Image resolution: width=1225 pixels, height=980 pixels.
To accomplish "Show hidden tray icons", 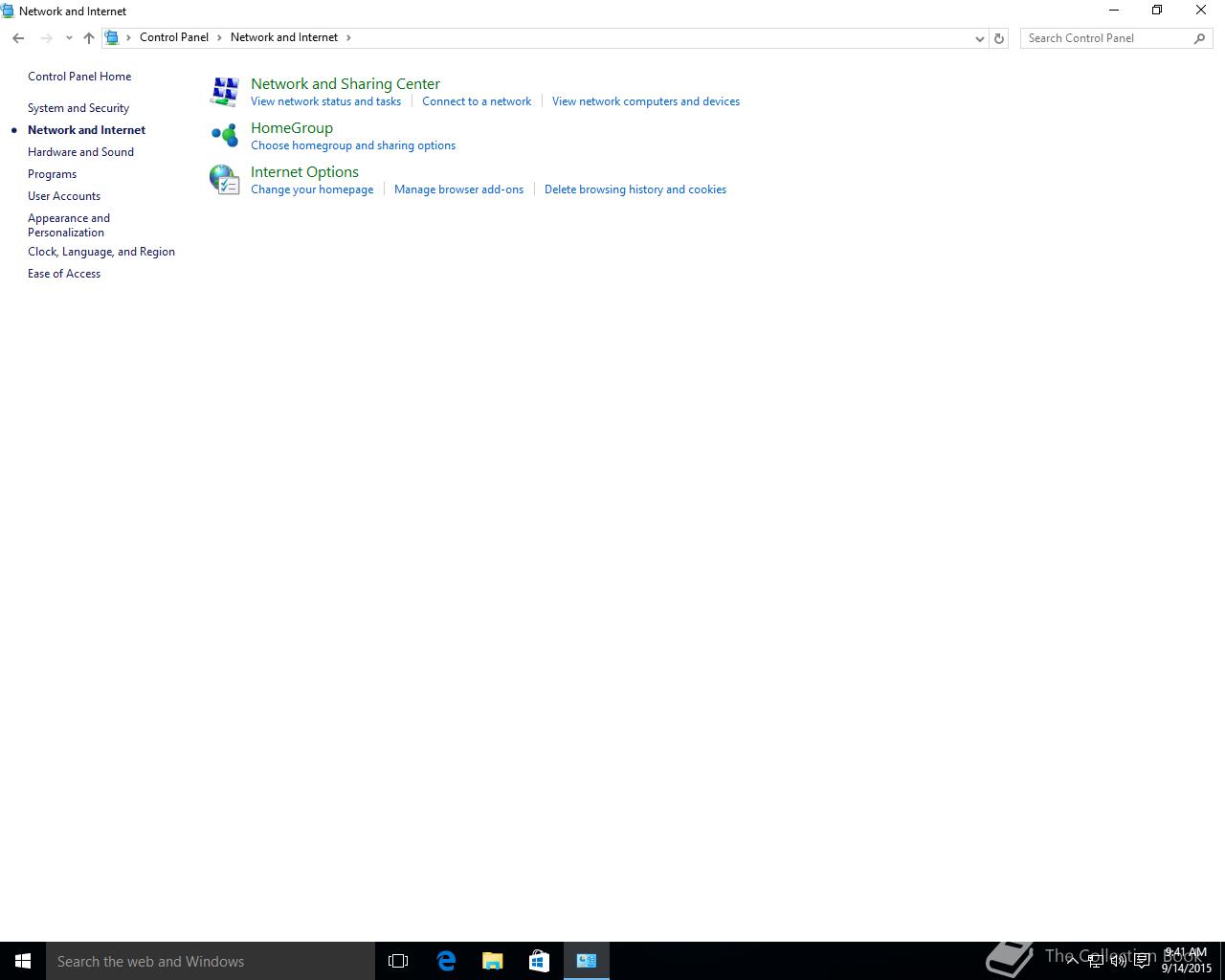I will [x=1072, y=961].
